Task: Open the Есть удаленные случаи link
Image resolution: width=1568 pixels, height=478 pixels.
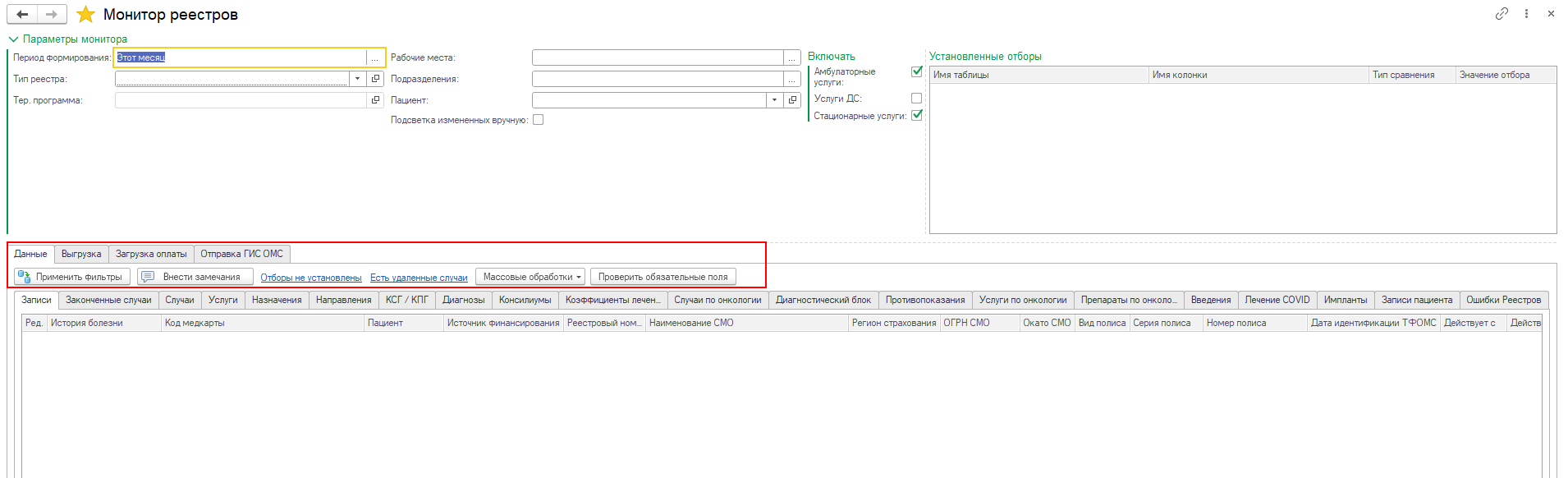Action: (x=419, y=278)
